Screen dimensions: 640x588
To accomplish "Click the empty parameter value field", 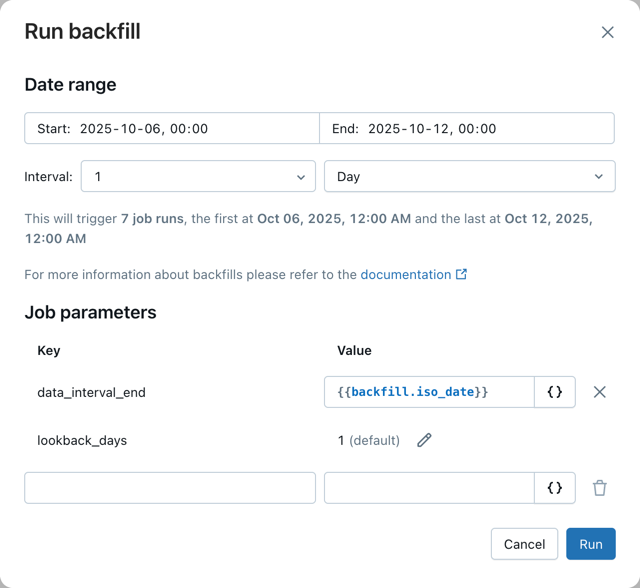I will point(429,488).
